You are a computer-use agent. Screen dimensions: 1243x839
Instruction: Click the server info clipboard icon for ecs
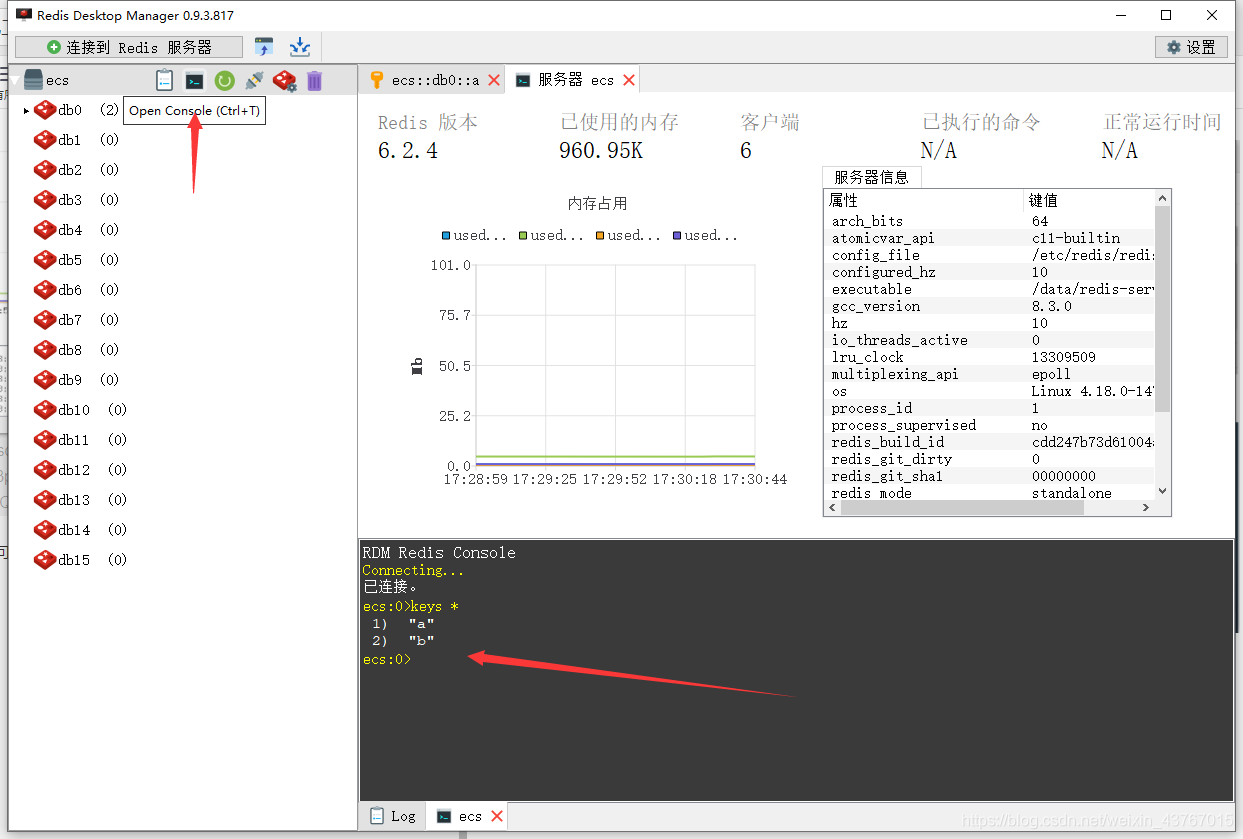click(x=165, y=81)
